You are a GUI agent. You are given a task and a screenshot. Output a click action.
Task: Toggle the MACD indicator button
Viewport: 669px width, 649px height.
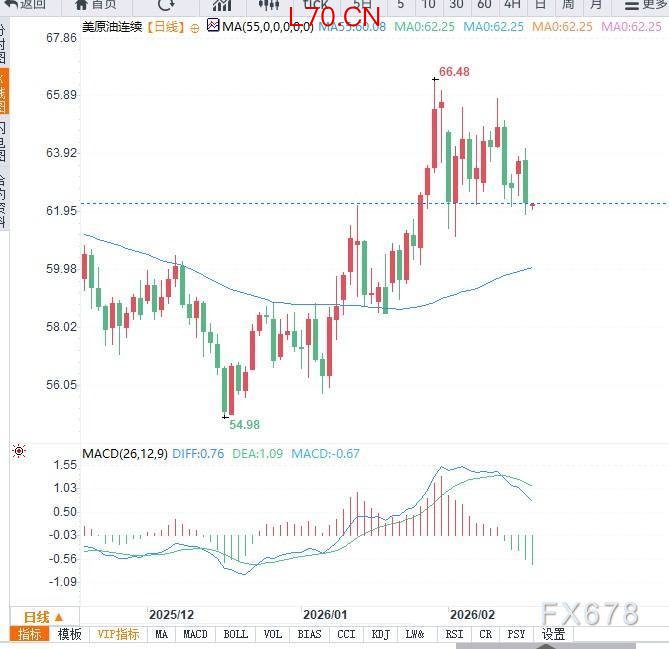click(x=195, y=634)
